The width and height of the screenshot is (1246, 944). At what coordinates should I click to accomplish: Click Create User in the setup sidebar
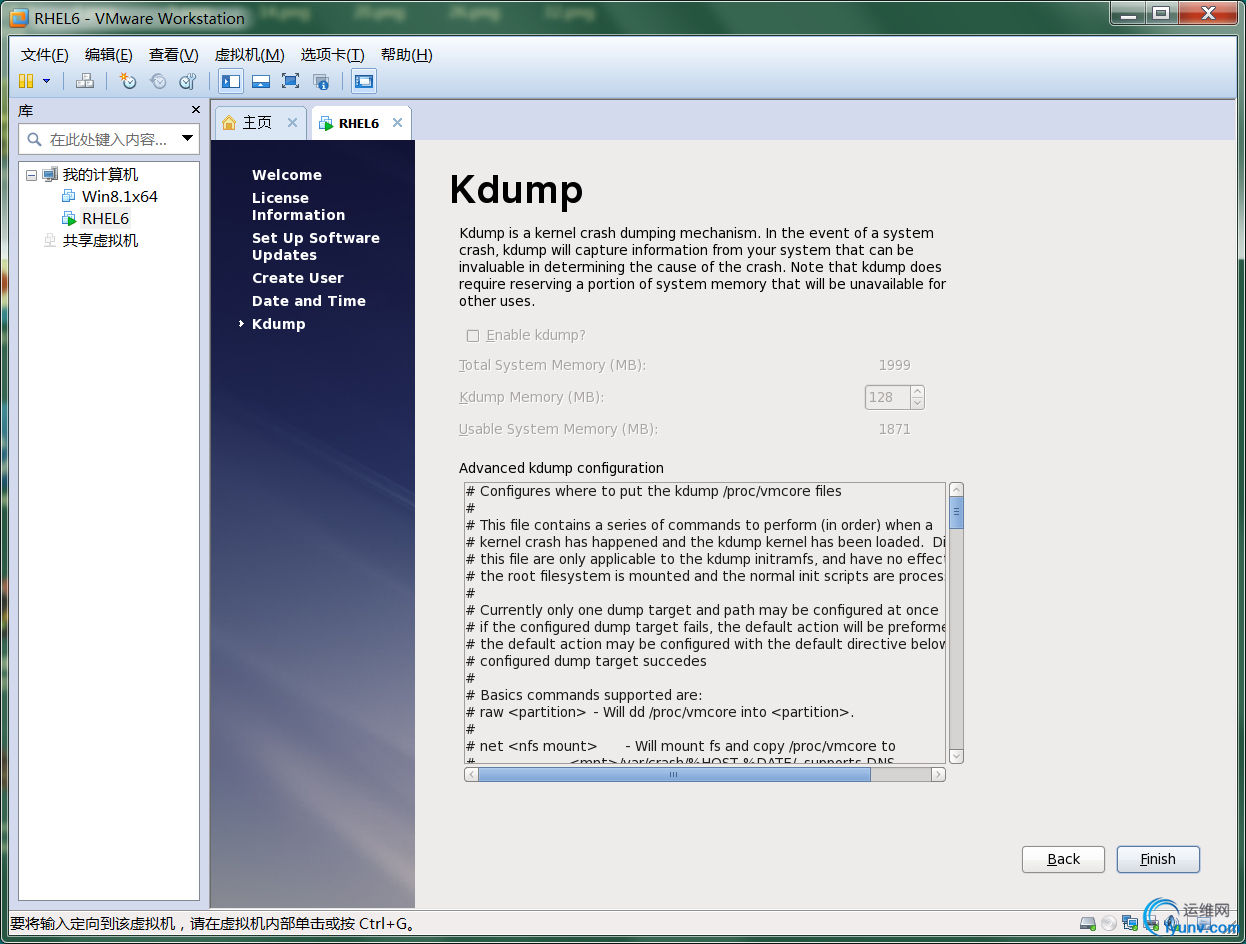pyautogui.click(x=298, y=278)
